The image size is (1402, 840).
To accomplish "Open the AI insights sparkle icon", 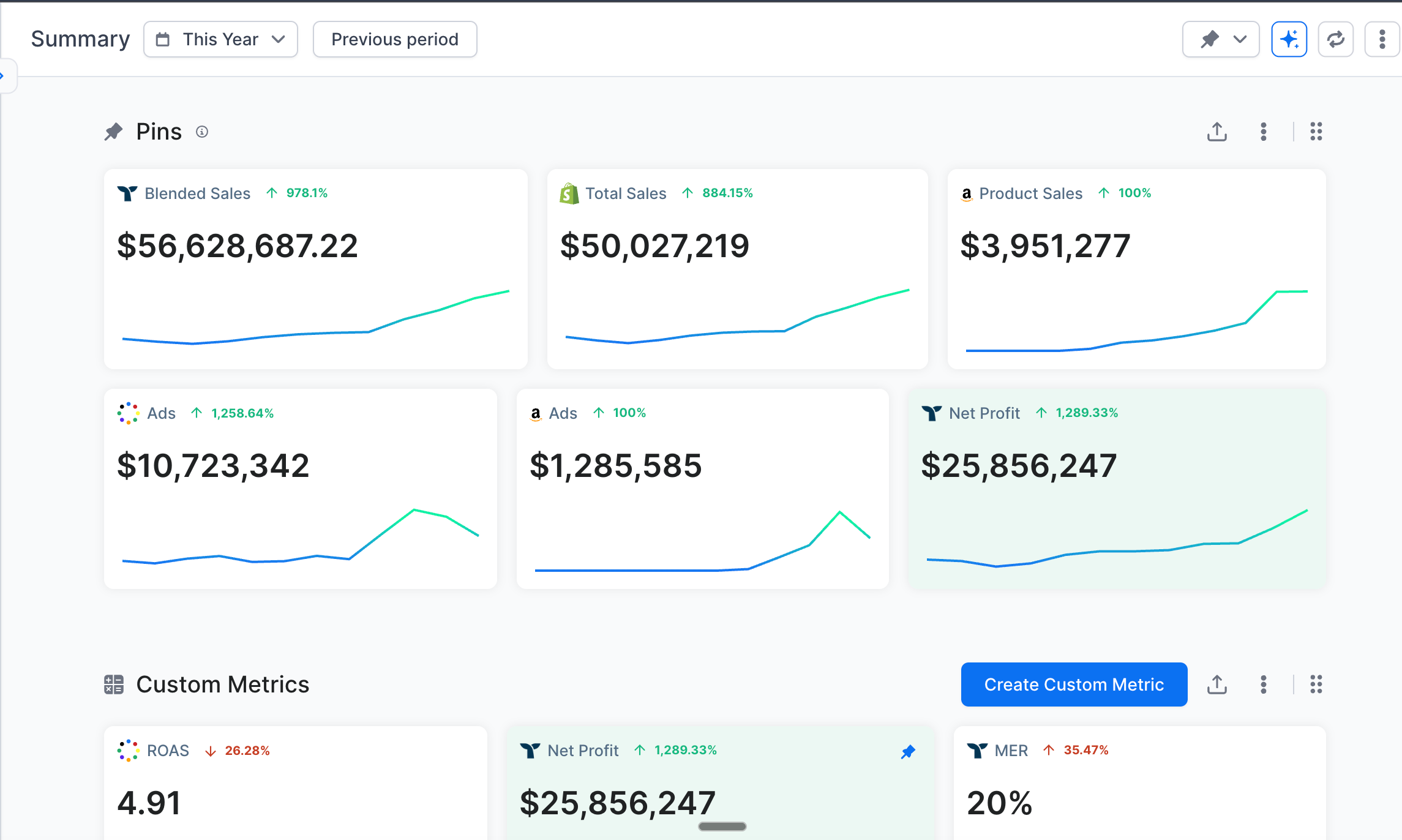I will coord(1289,39).
